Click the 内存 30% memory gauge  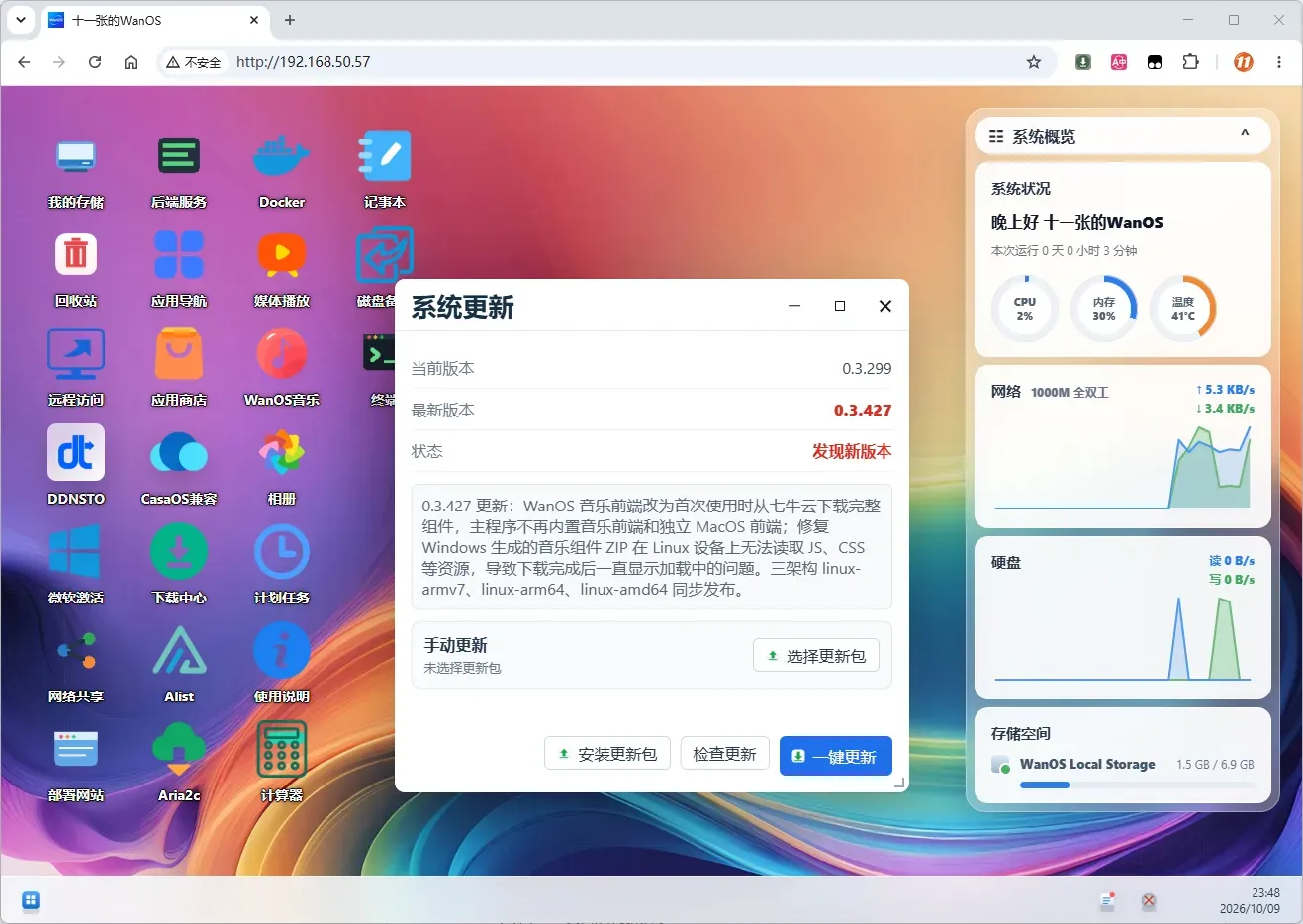(1104, 309)
